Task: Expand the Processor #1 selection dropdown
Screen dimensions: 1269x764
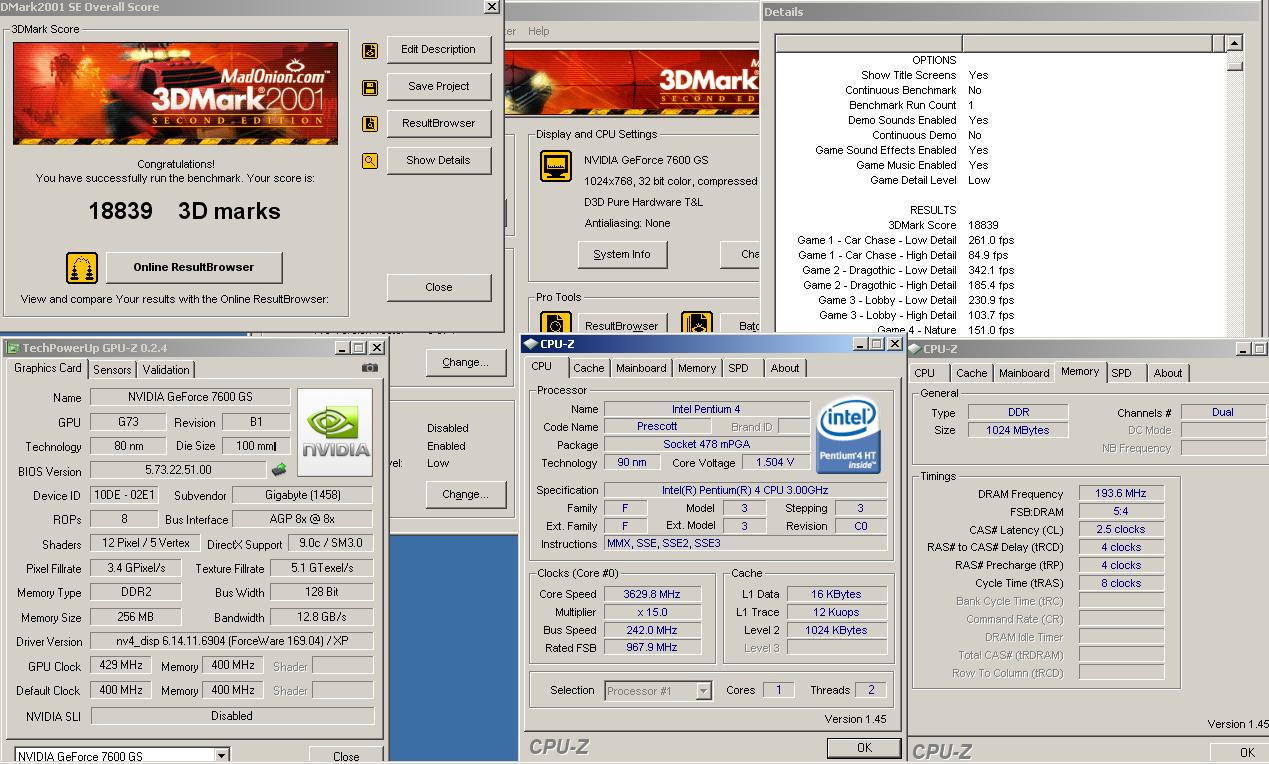Action: pyautogui.click(x=704, y=690)
